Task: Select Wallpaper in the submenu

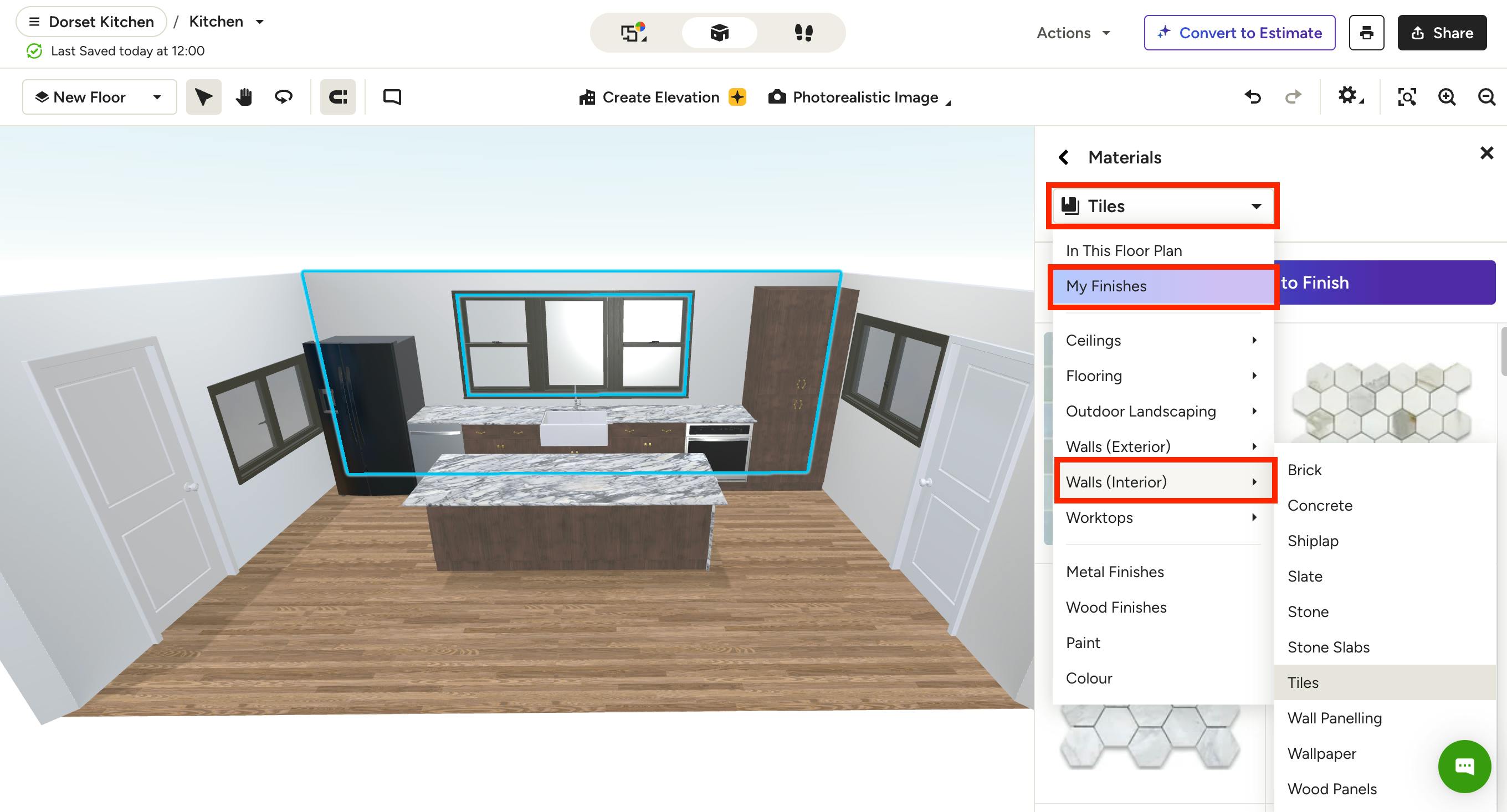Action: 1321,753
